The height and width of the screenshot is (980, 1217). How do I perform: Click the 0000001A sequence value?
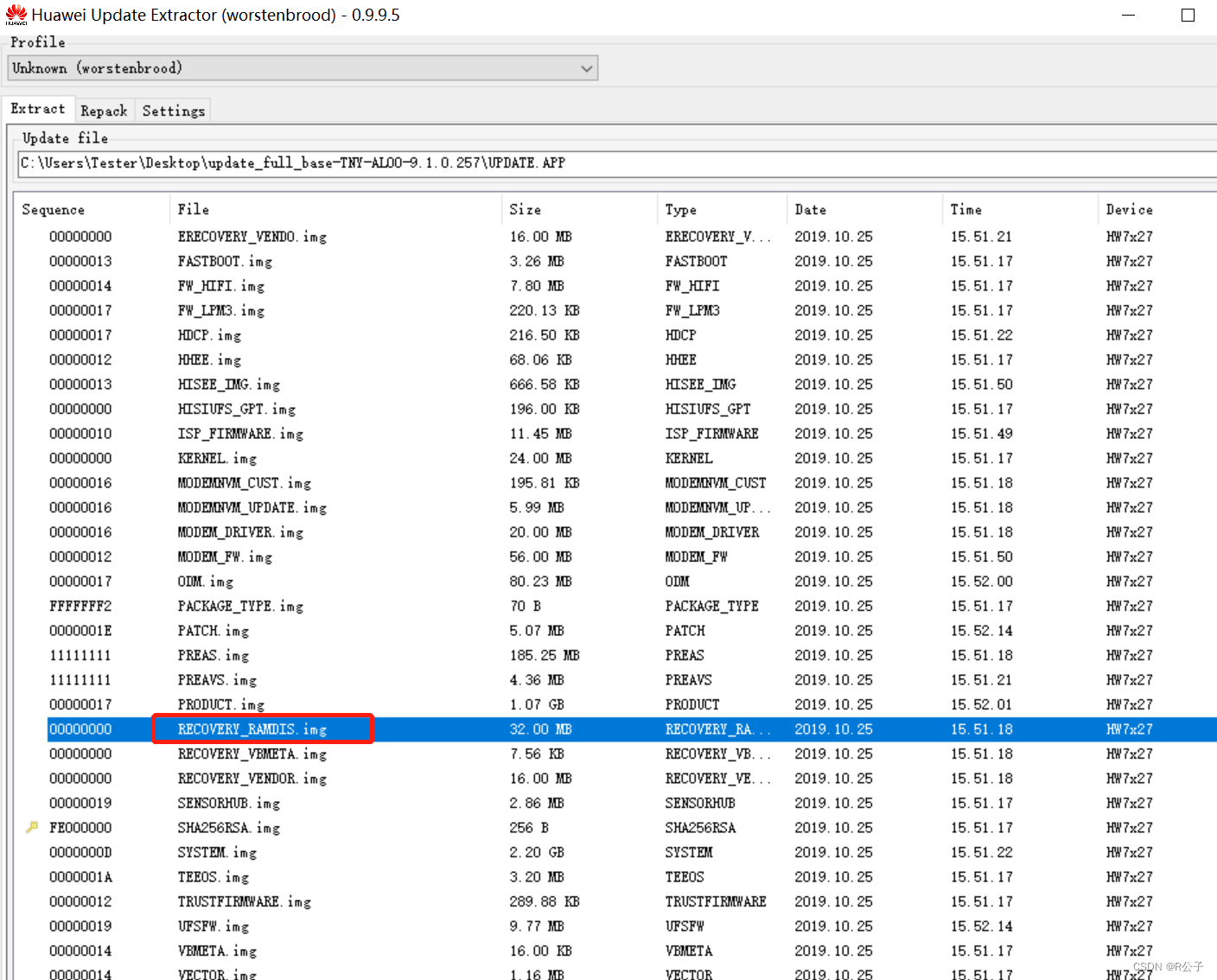pyautogui.click(x=80, y=877)
